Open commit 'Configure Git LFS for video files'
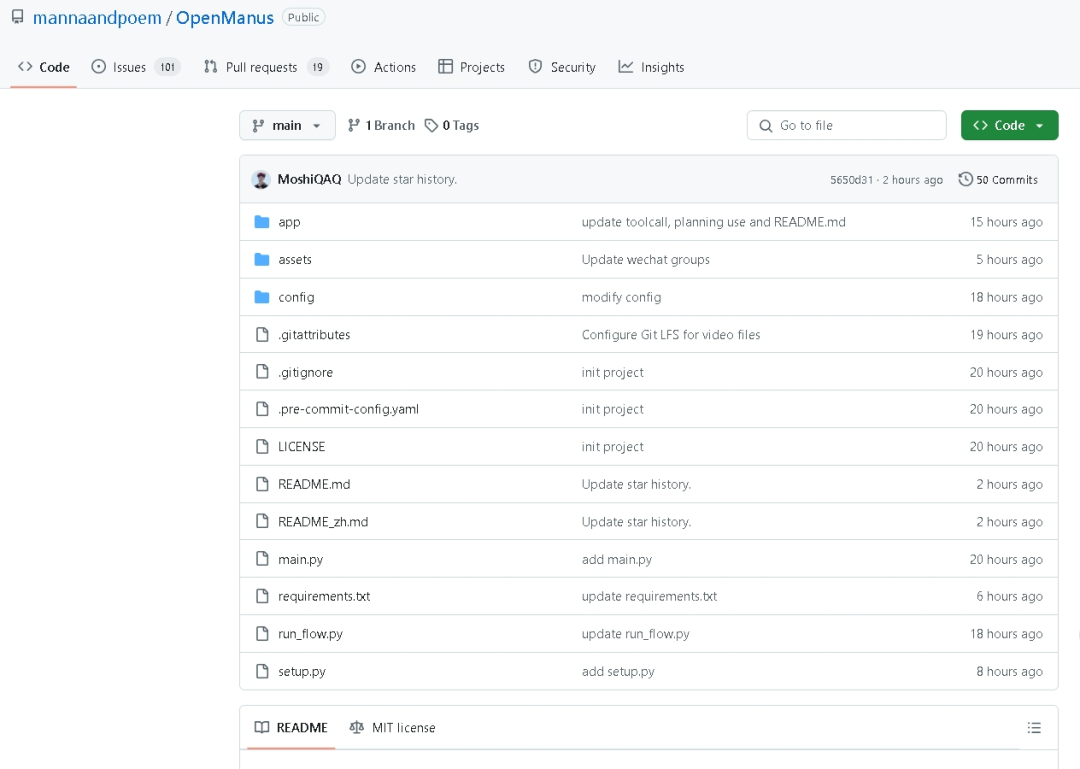The image size is (1080, 769). pyautogui.click(x=671, y=334)
